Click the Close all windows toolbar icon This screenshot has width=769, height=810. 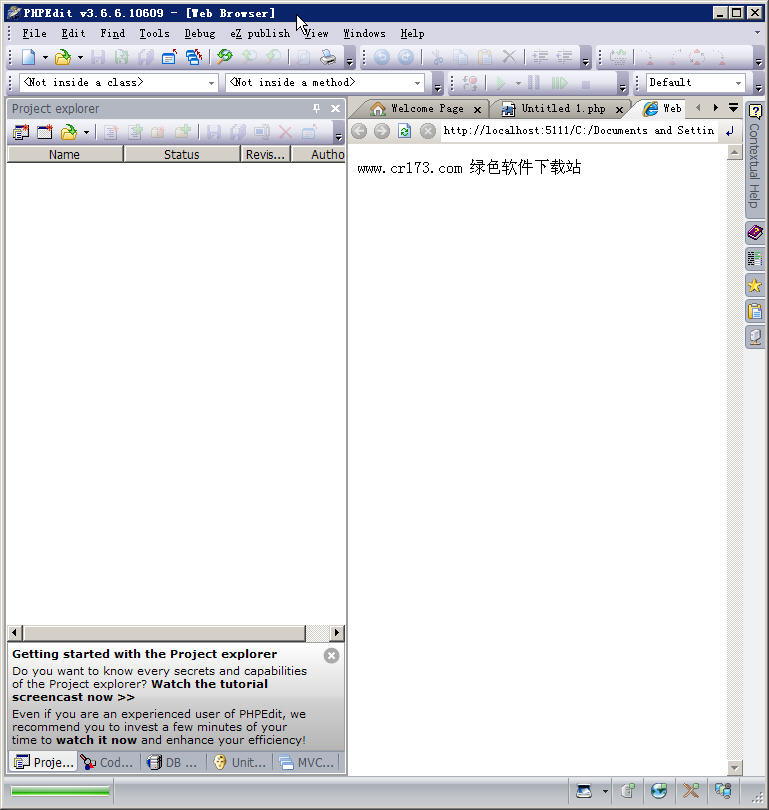tap(194, 57)
